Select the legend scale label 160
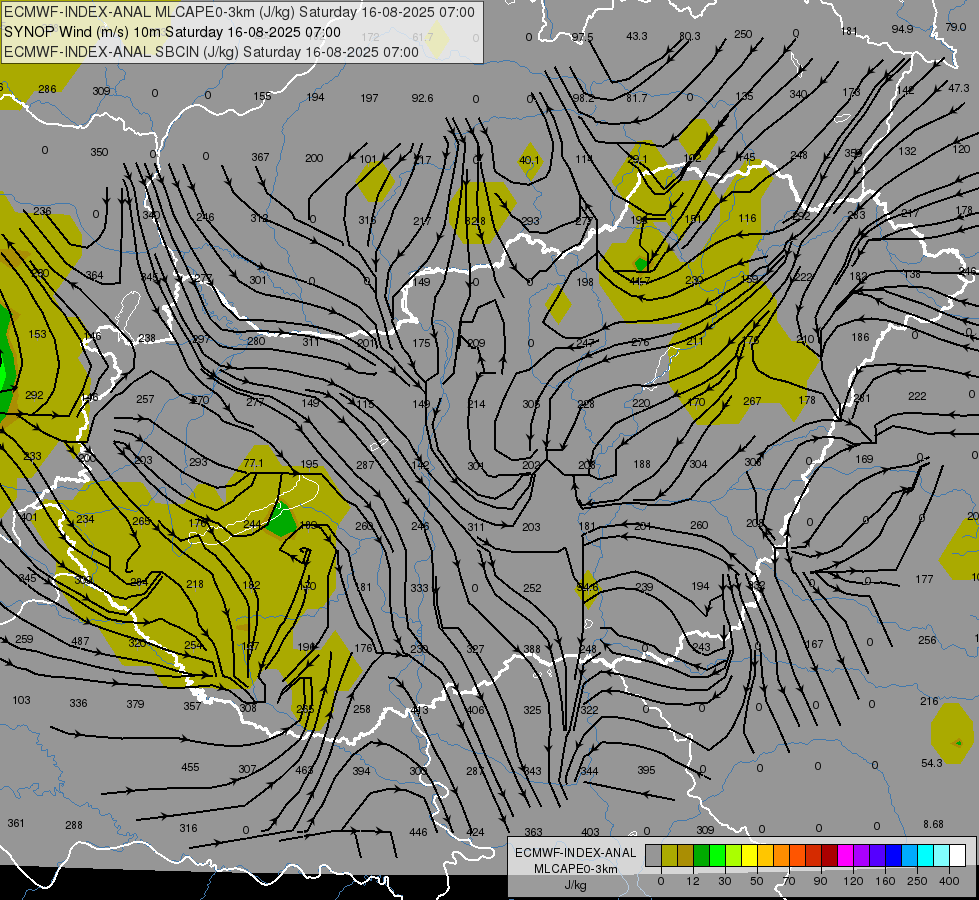The height and width of the screenshot is (900, 979). (885, 881)
